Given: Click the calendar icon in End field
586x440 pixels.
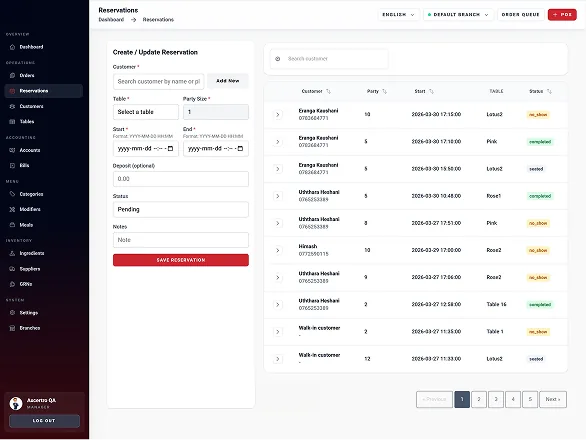Looking at the screenshot, I should coord(240,148).
